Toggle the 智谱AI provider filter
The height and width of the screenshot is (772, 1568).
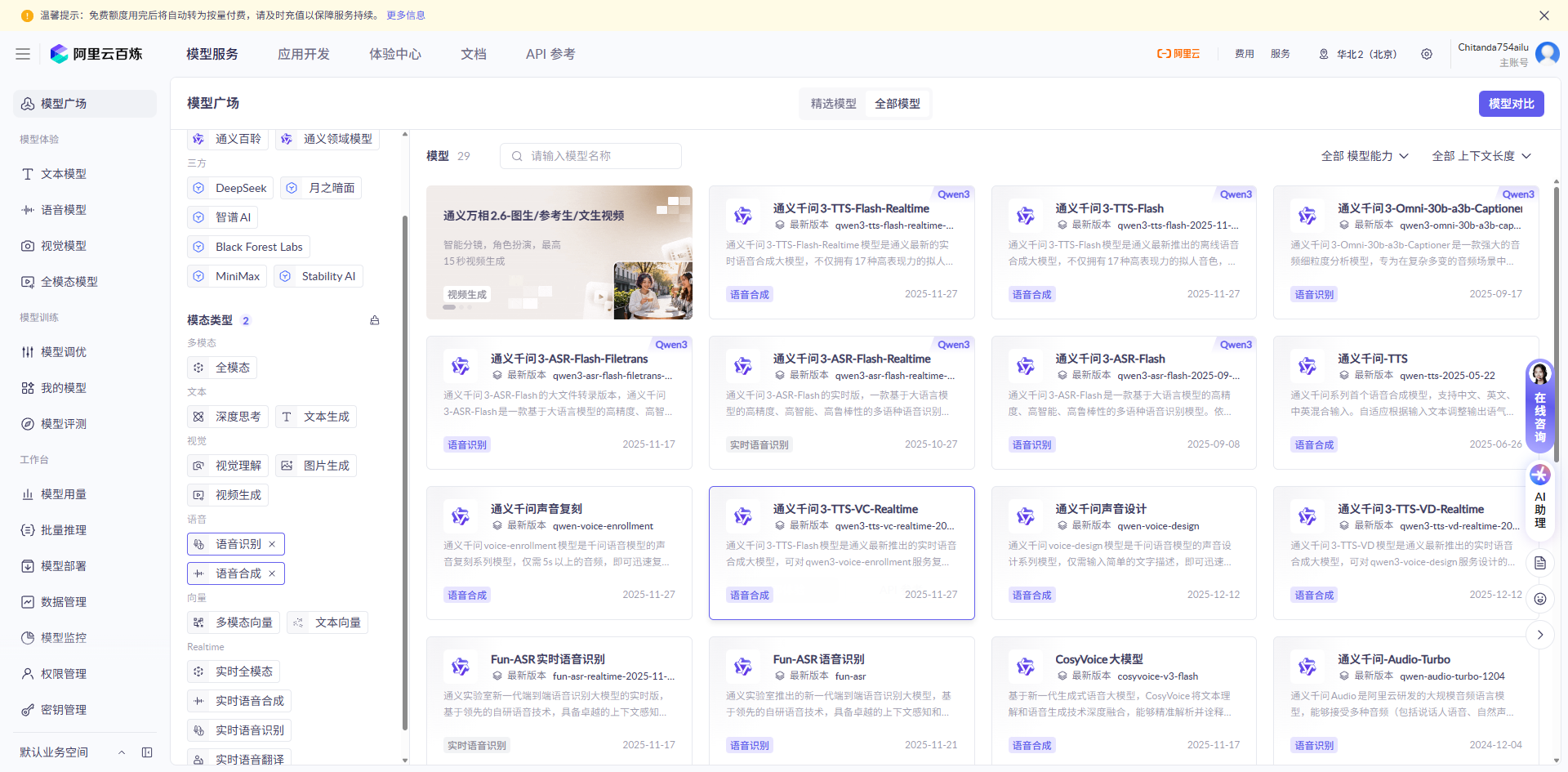point(222,217)
